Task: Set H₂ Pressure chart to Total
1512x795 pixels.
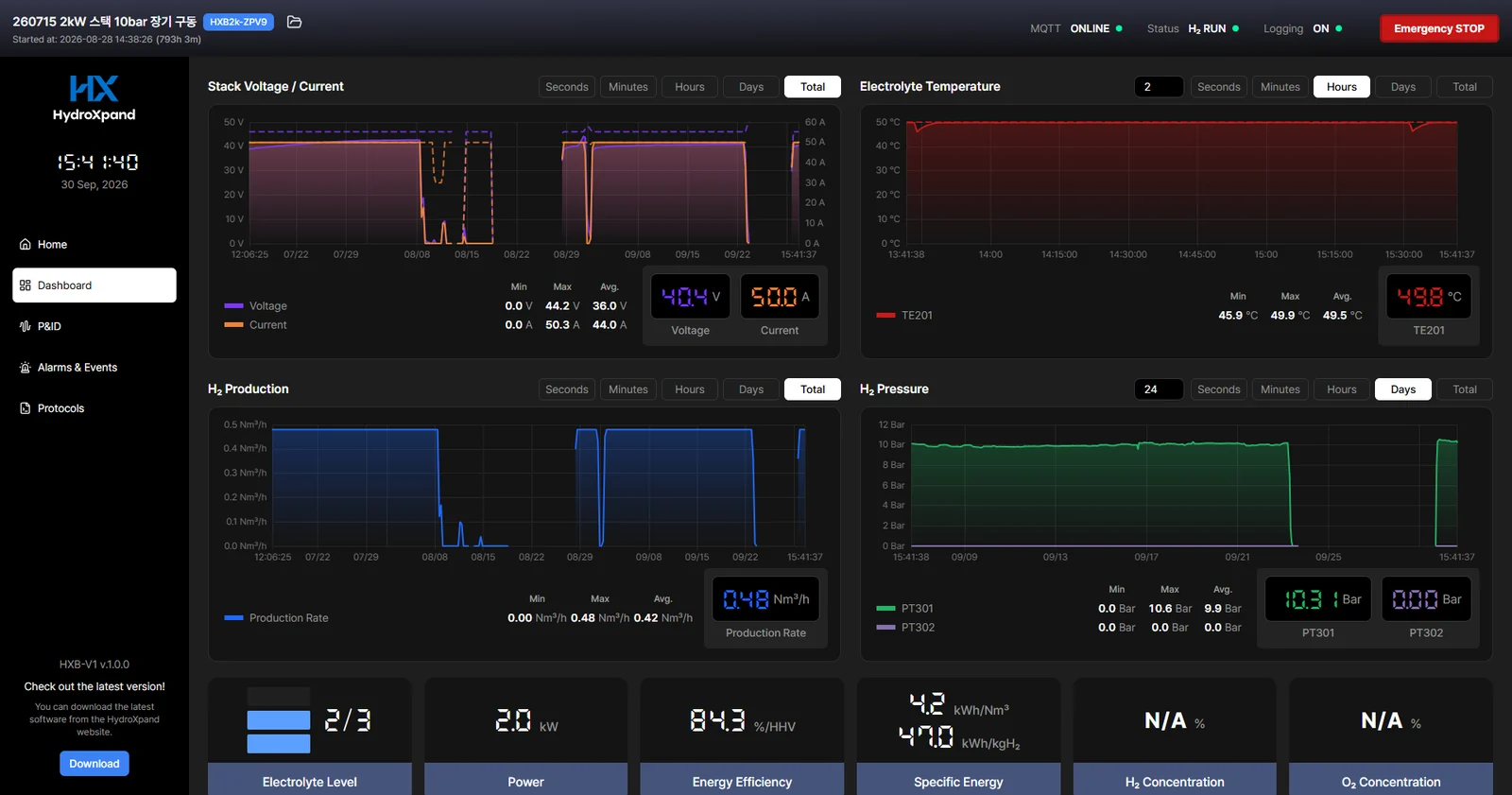Action: click(1465, 389)
